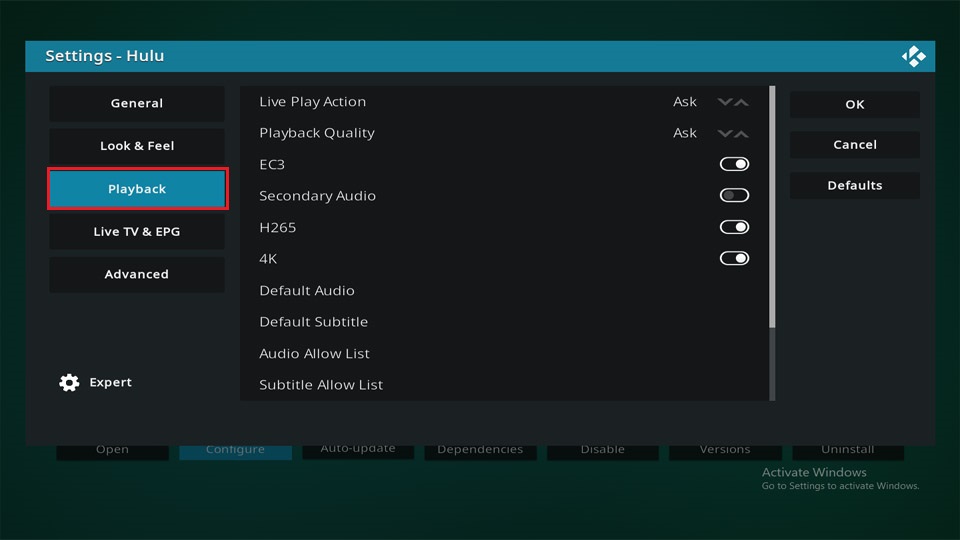Screen dimensions: 960x540
Task: Select the Playback category
Action: (x=137, y=189)
